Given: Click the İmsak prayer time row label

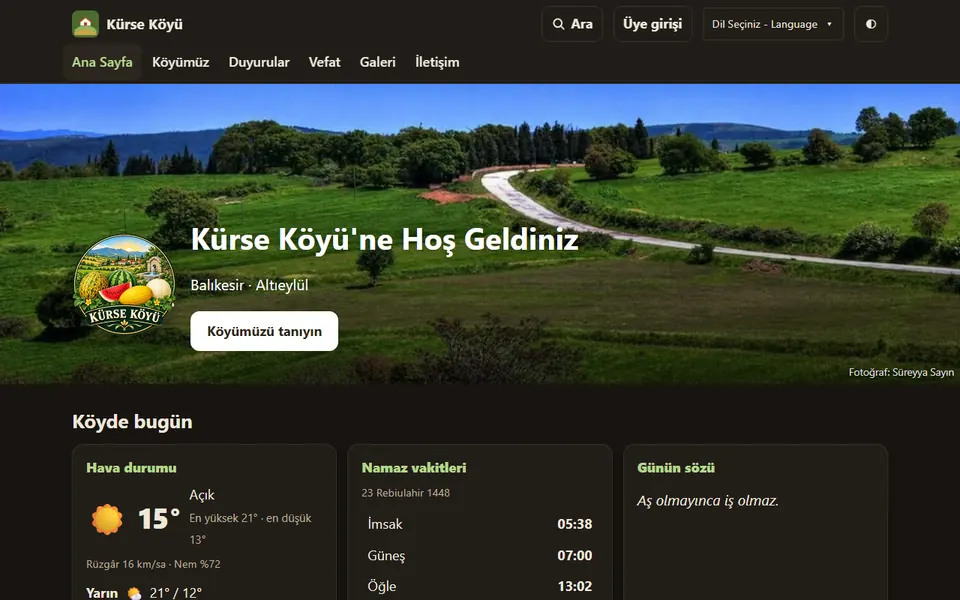Looking at the screenshot, I should click(385, 524).
